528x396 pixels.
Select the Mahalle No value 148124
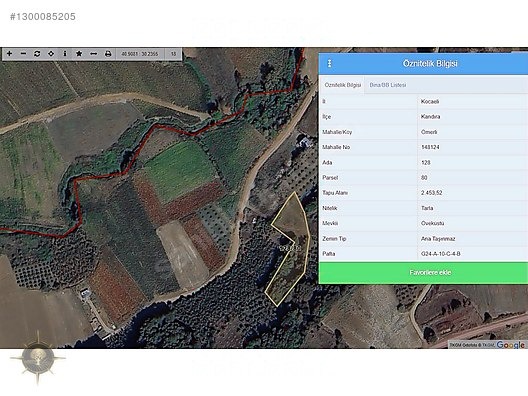430,147
